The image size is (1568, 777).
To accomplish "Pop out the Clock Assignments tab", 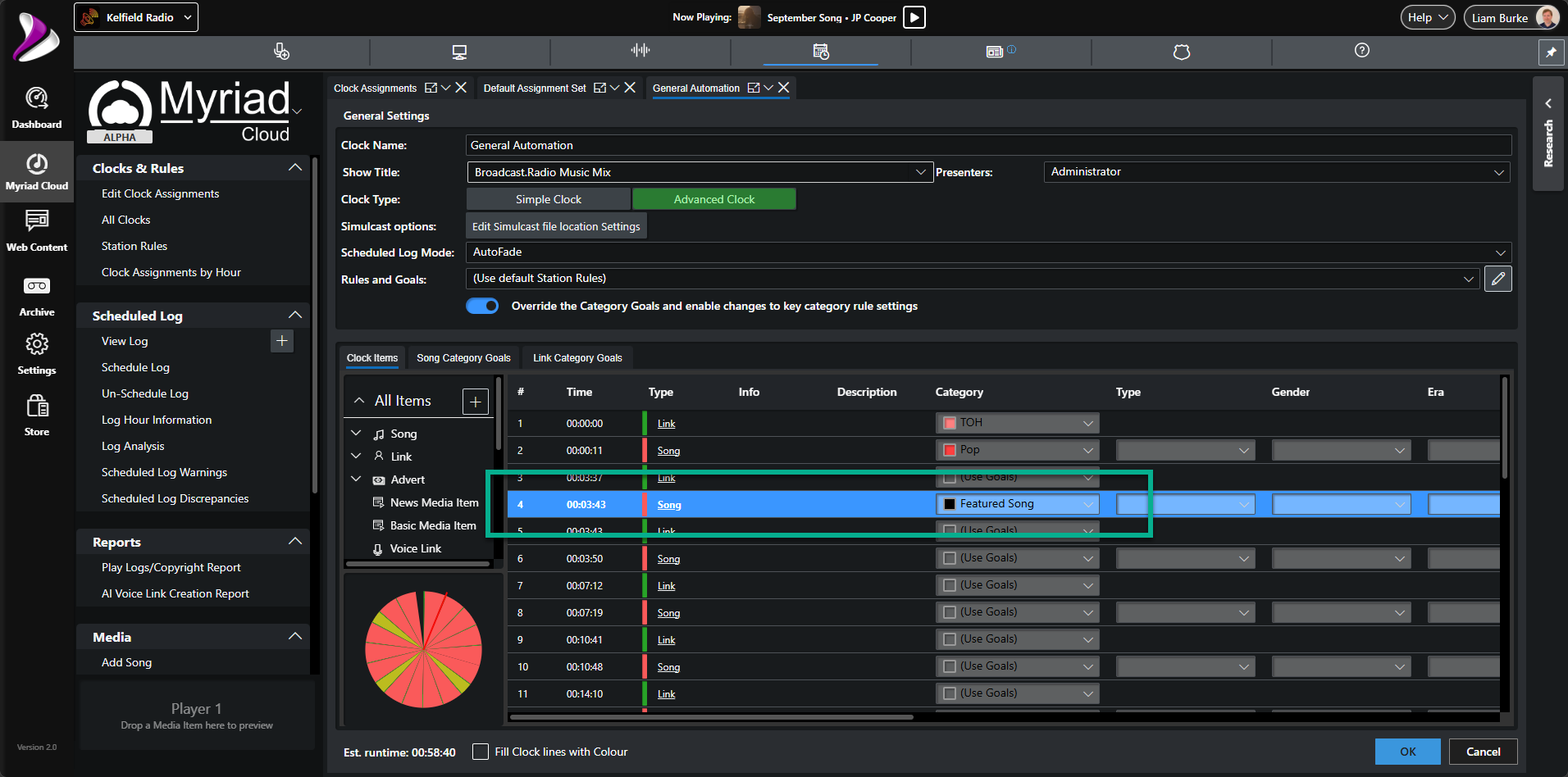I will click(431, 88).
